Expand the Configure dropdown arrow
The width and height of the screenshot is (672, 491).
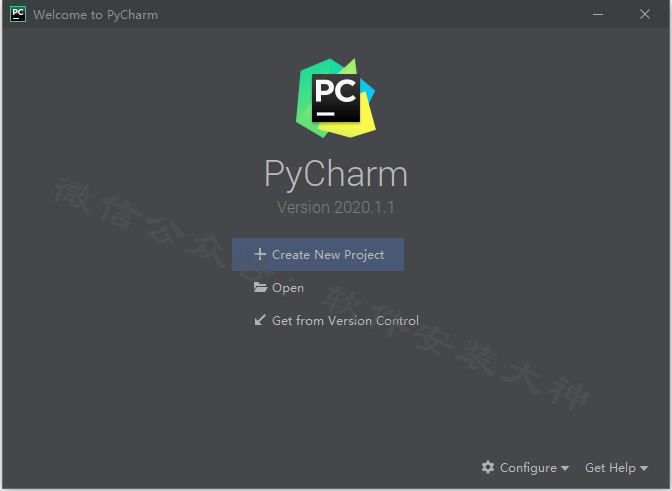coord(565,468)
